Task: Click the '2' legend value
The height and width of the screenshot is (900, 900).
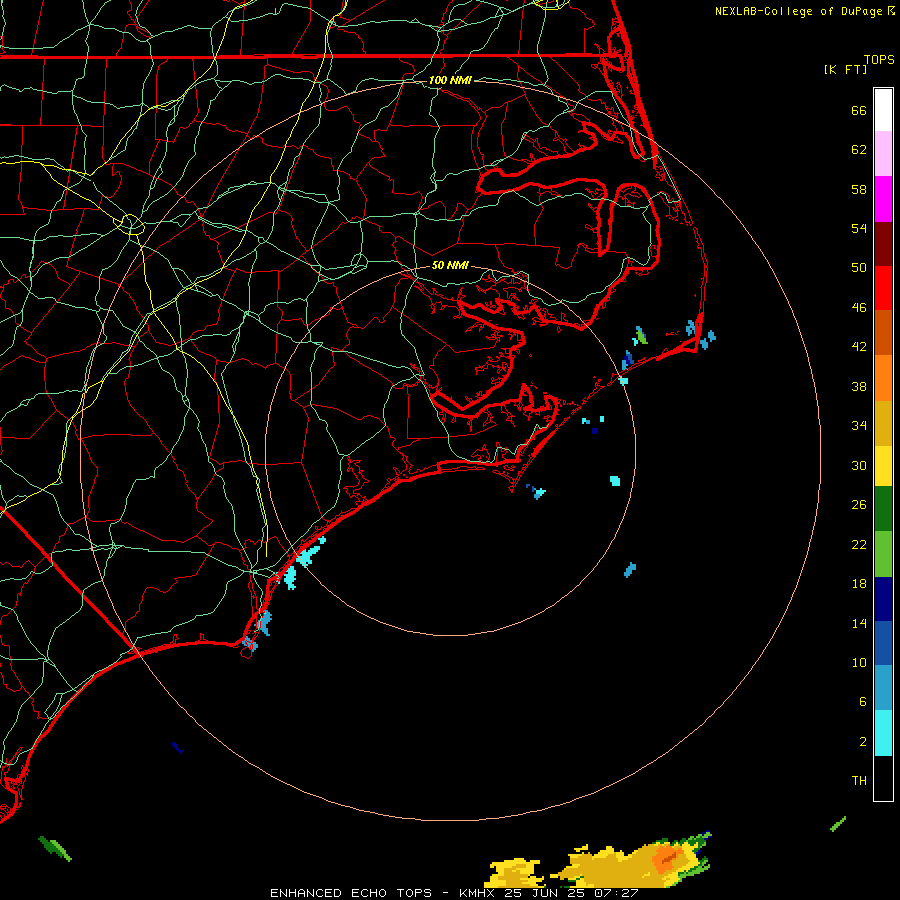Action: click(863, 742)
